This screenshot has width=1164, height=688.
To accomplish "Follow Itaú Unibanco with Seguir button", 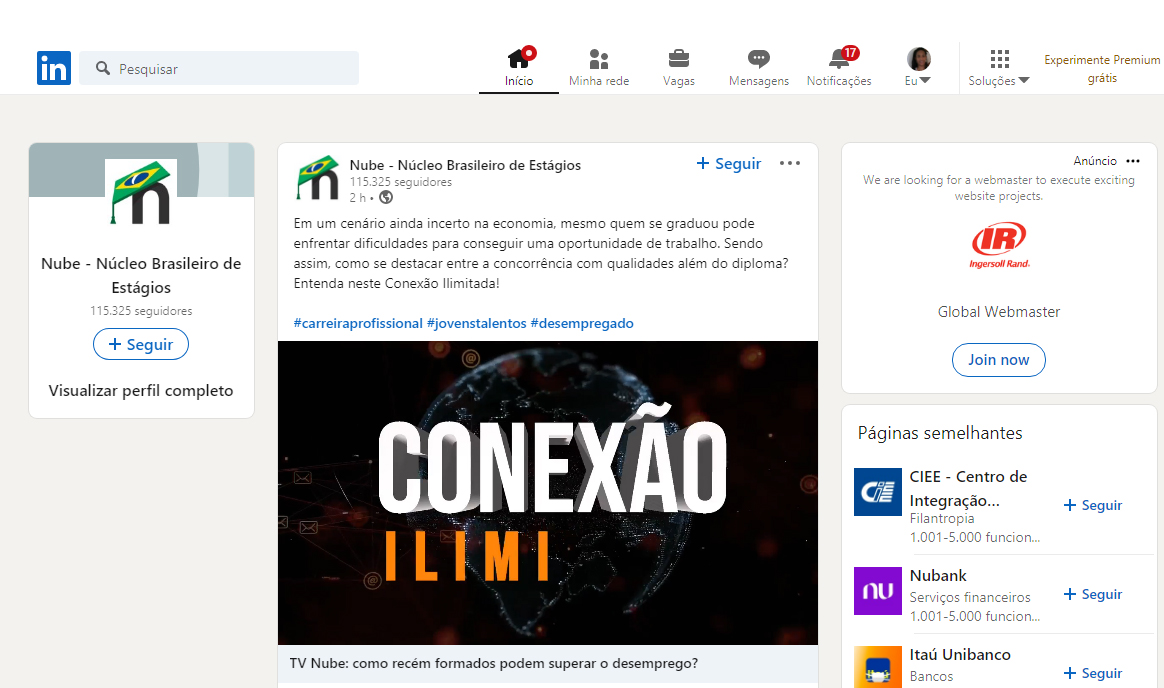I will (1093, 673).
